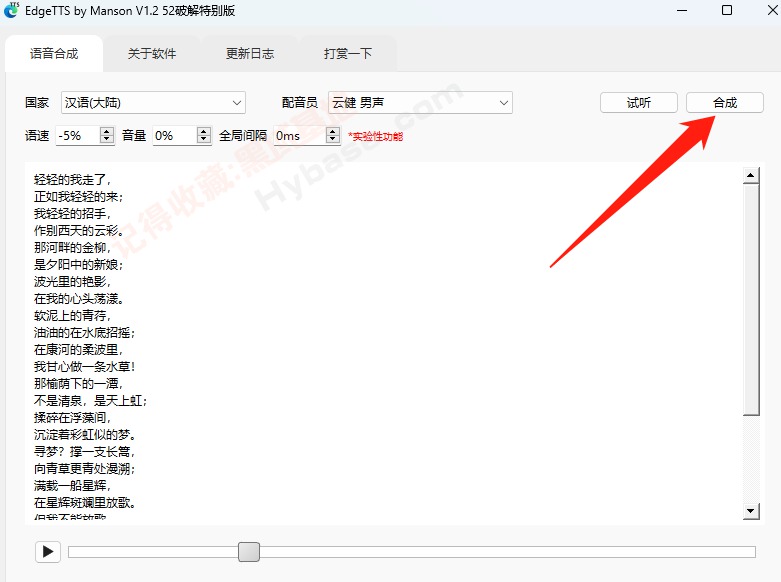Click the text area scroll-up arrow
The width and height of the screenshot is (781, 582).
tap(751, 175)
